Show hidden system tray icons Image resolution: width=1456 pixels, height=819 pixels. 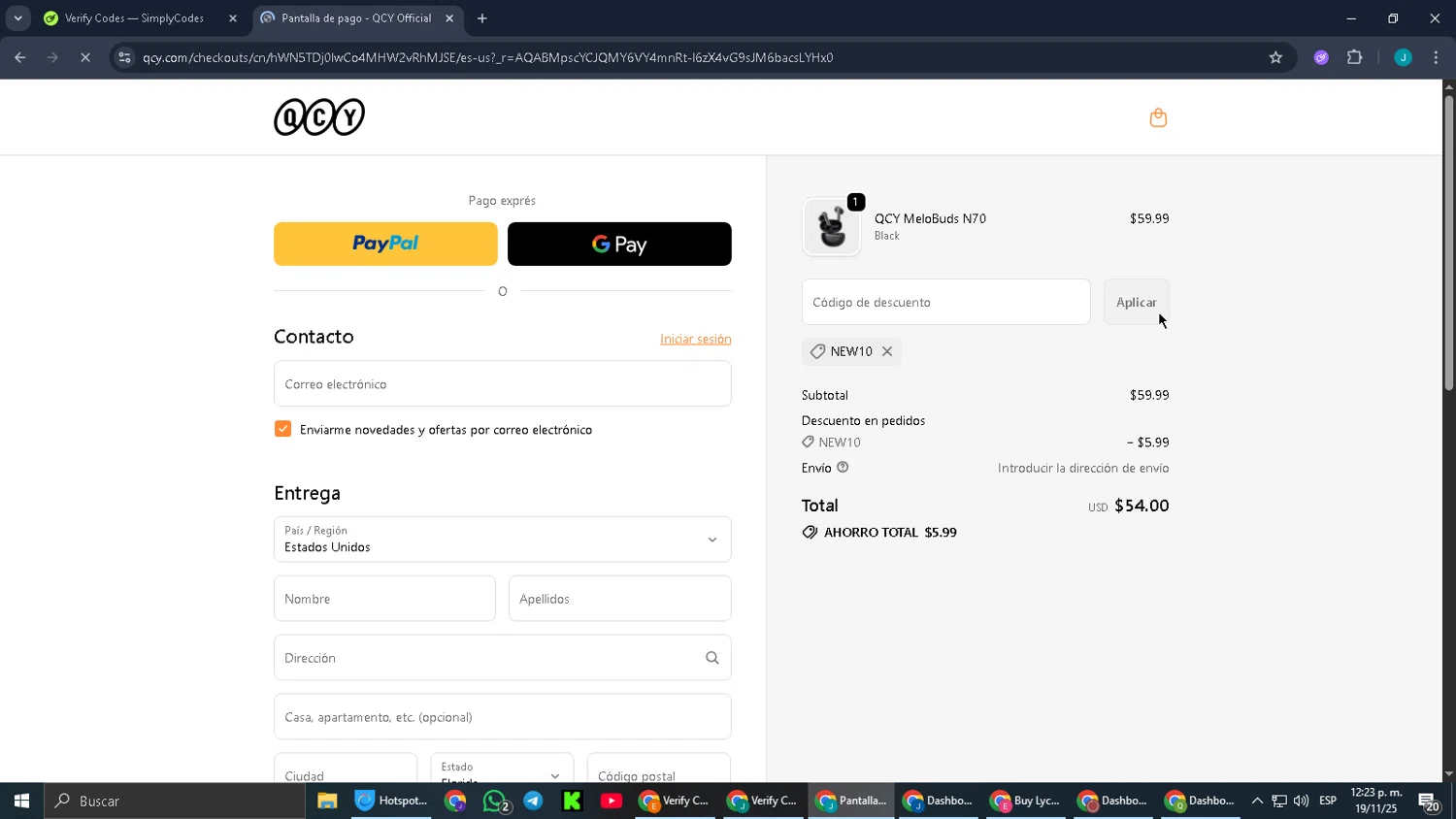[1257, 801]
